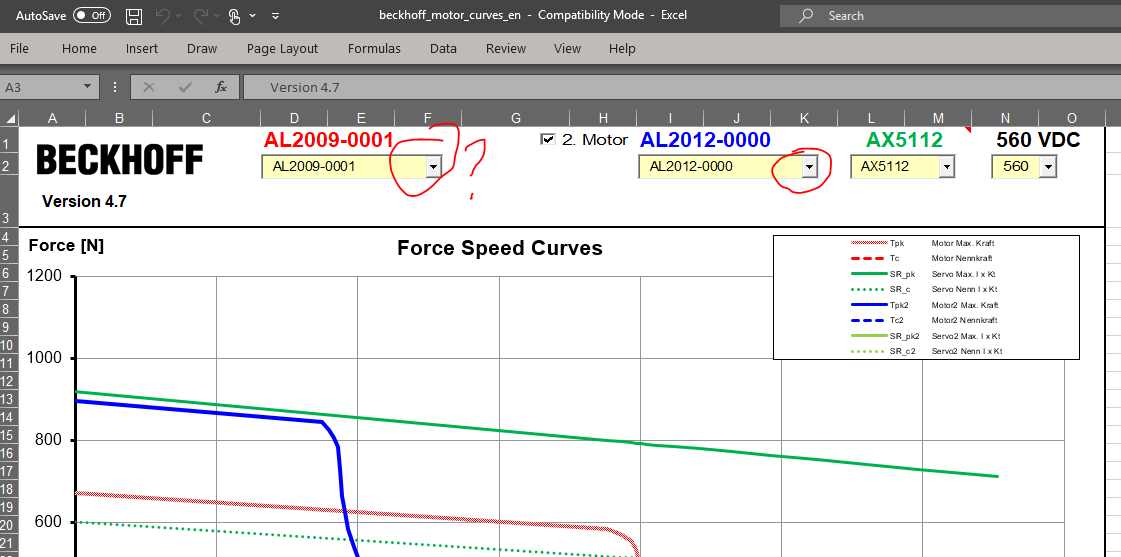The height and width of the screenshot is (557, 1121).
Task: Click the Save icon in title bar
Action: point(133,16)
